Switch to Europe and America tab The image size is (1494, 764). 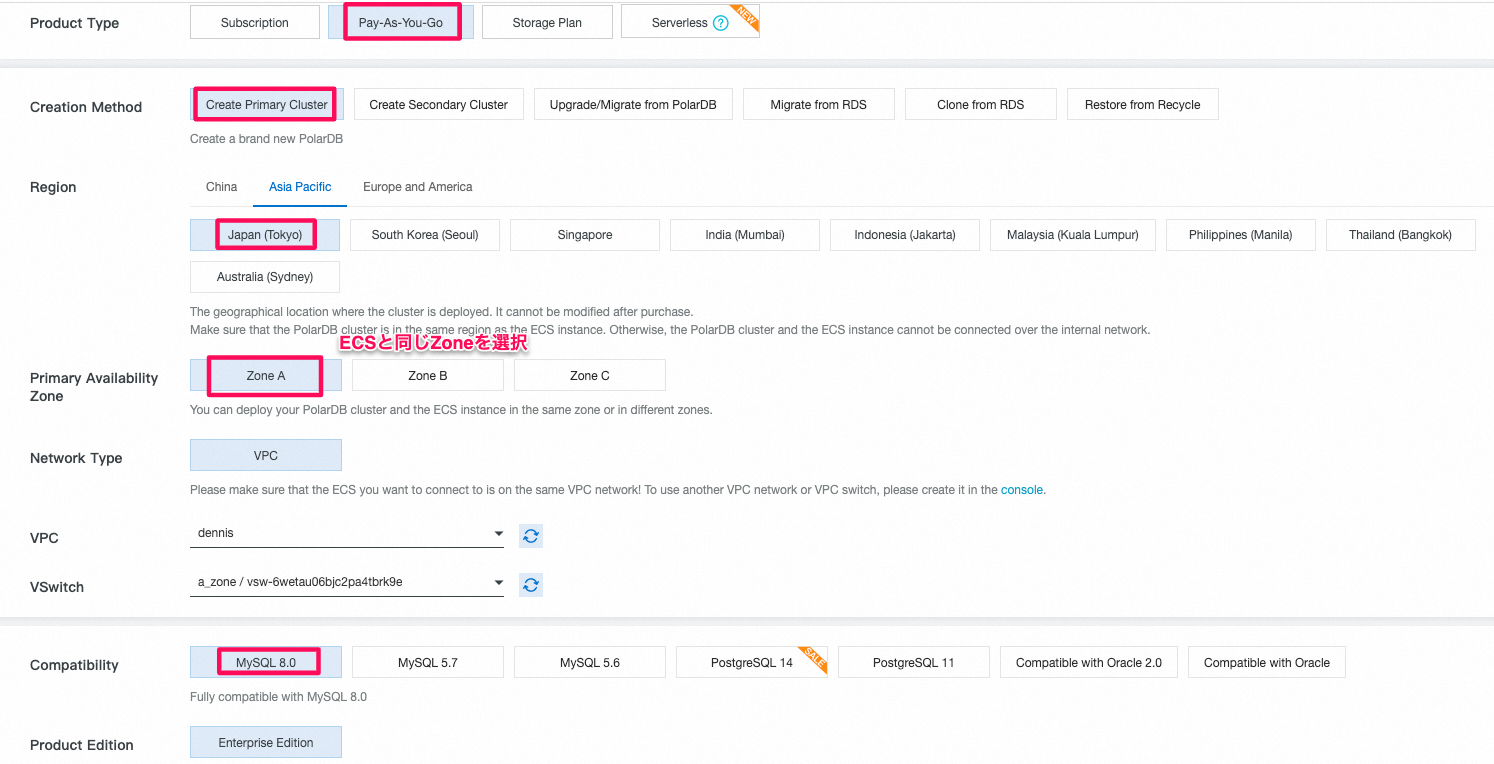(418, 187)
